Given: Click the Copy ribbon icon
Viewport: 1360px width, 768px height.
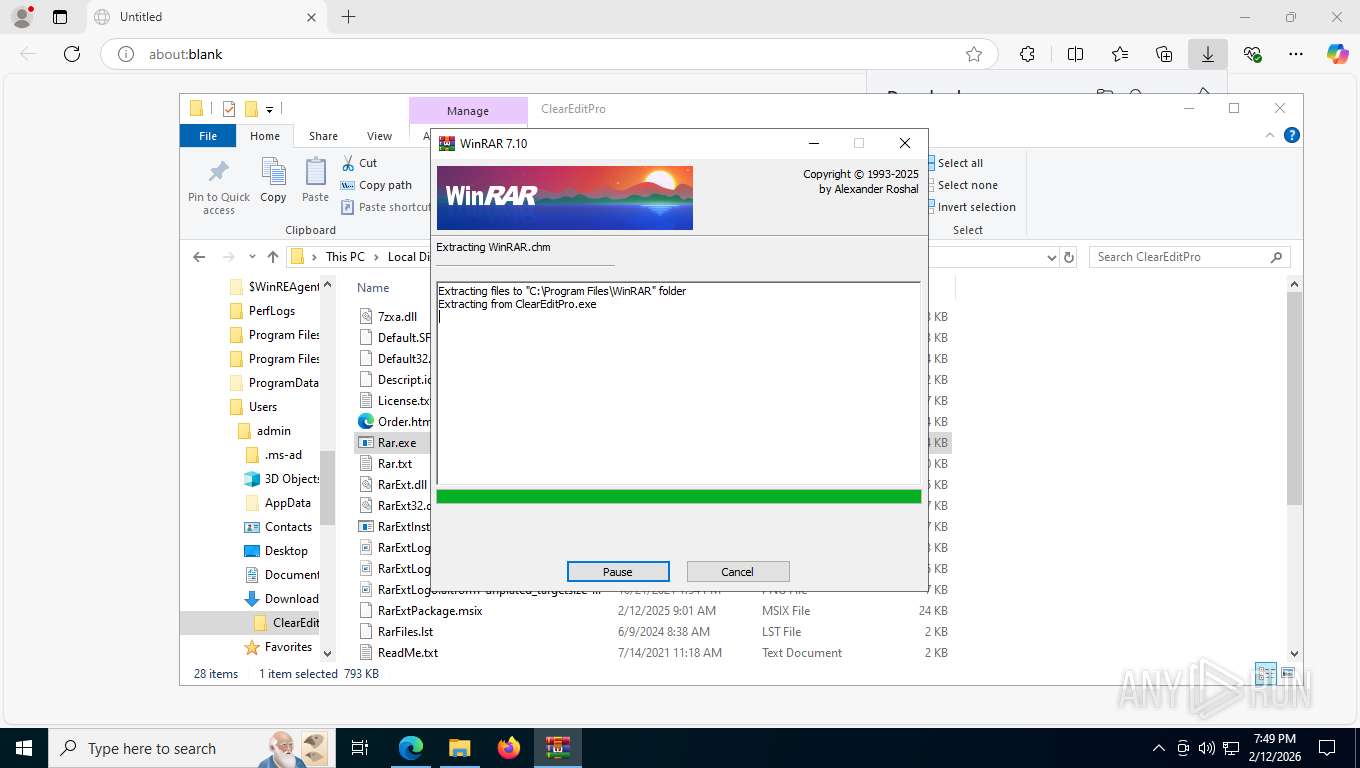Looking at the screenshot, I should [273, 181].
